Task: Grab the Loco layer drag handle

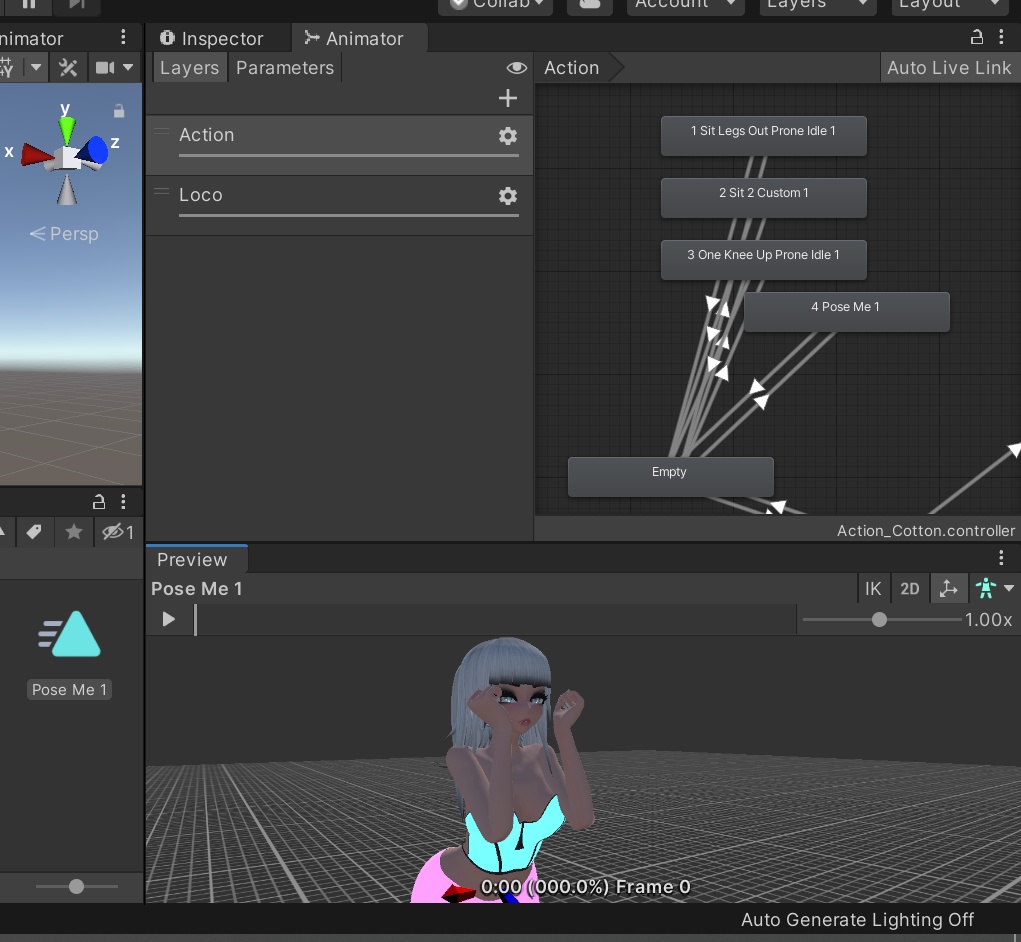Action: click(161, 192)
